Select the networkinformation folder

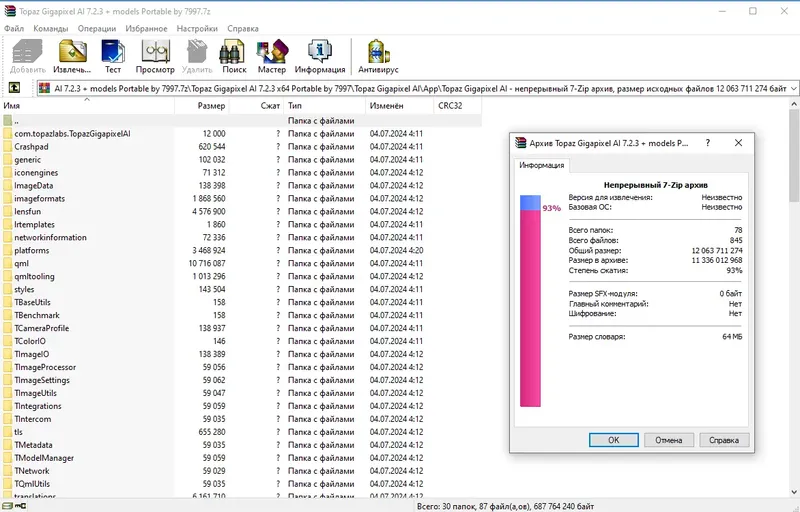(x=51, y=238)
